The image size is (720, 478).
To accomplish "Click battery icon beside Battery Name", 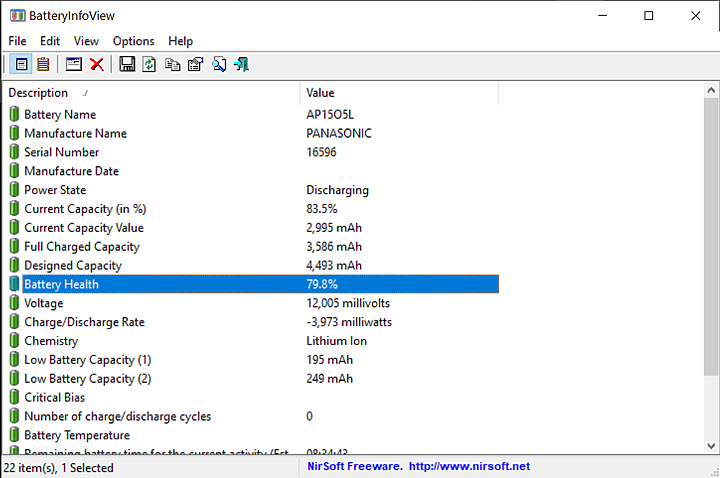I will (x=15, y=114).
